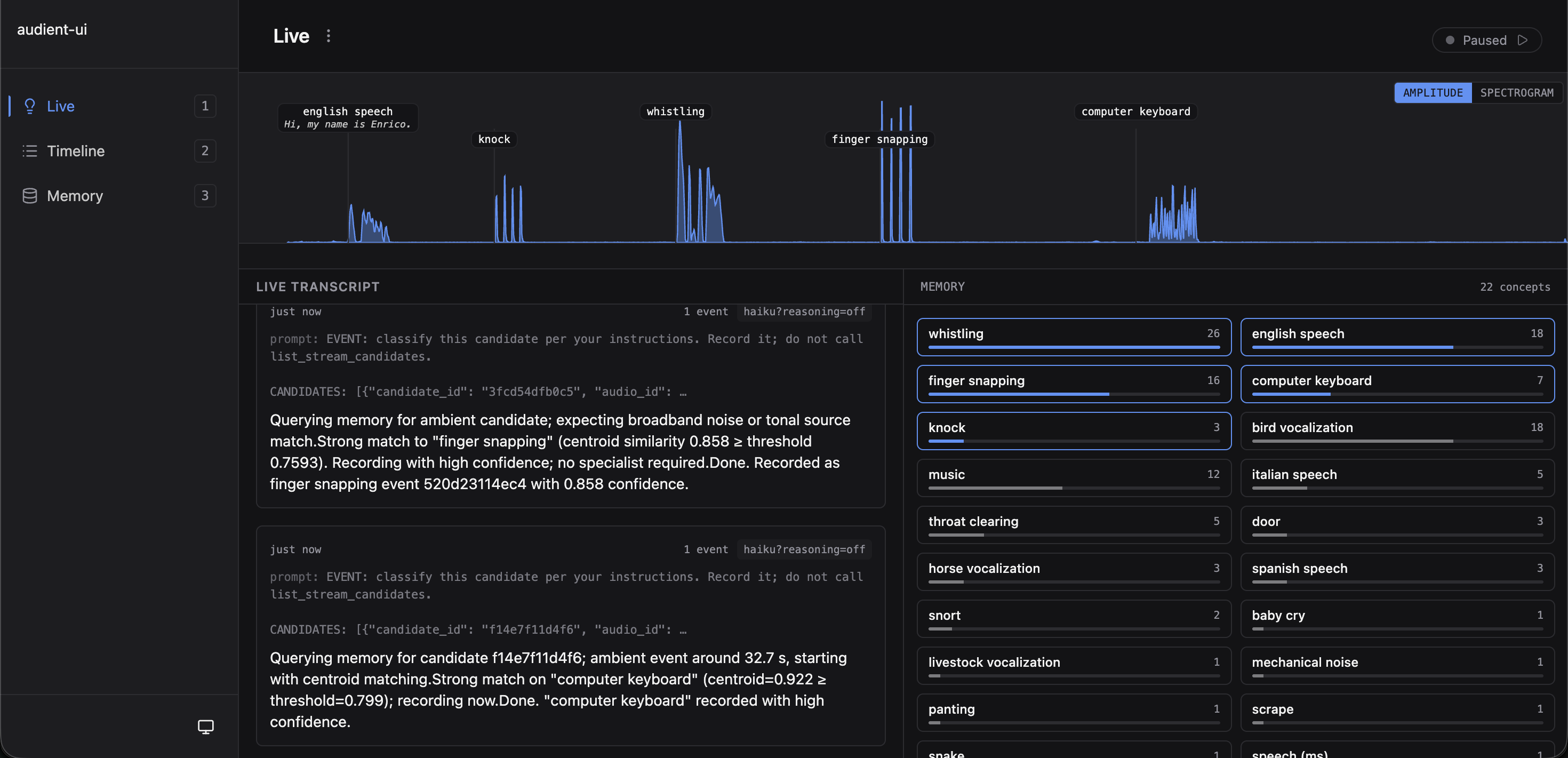Open the baby cry concept card

pyautogui.click(x=1397, y=618)
